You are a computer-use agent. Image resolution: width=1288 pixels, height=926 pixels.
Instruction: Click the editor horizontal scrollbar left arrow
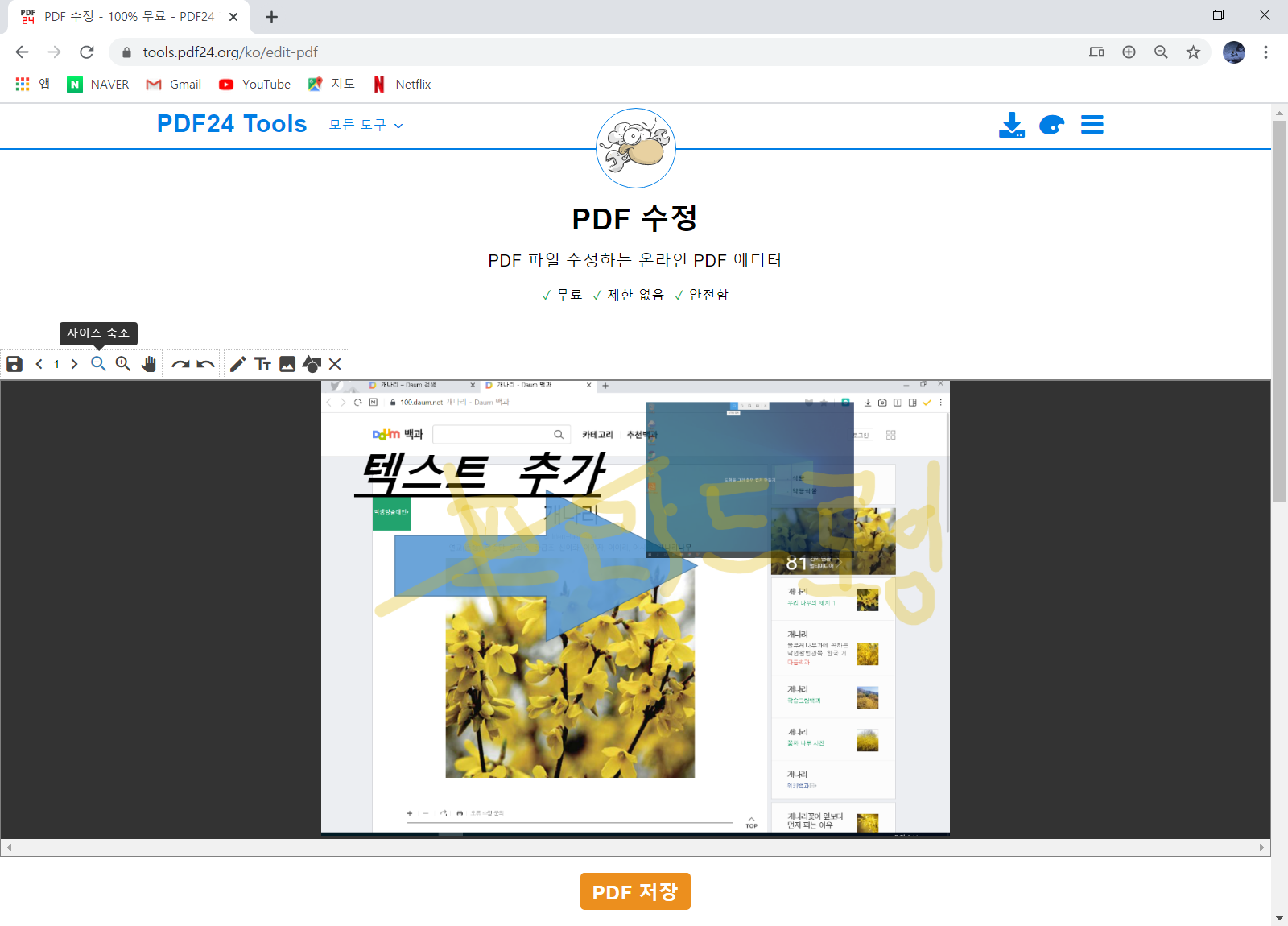tap(9, 848)
